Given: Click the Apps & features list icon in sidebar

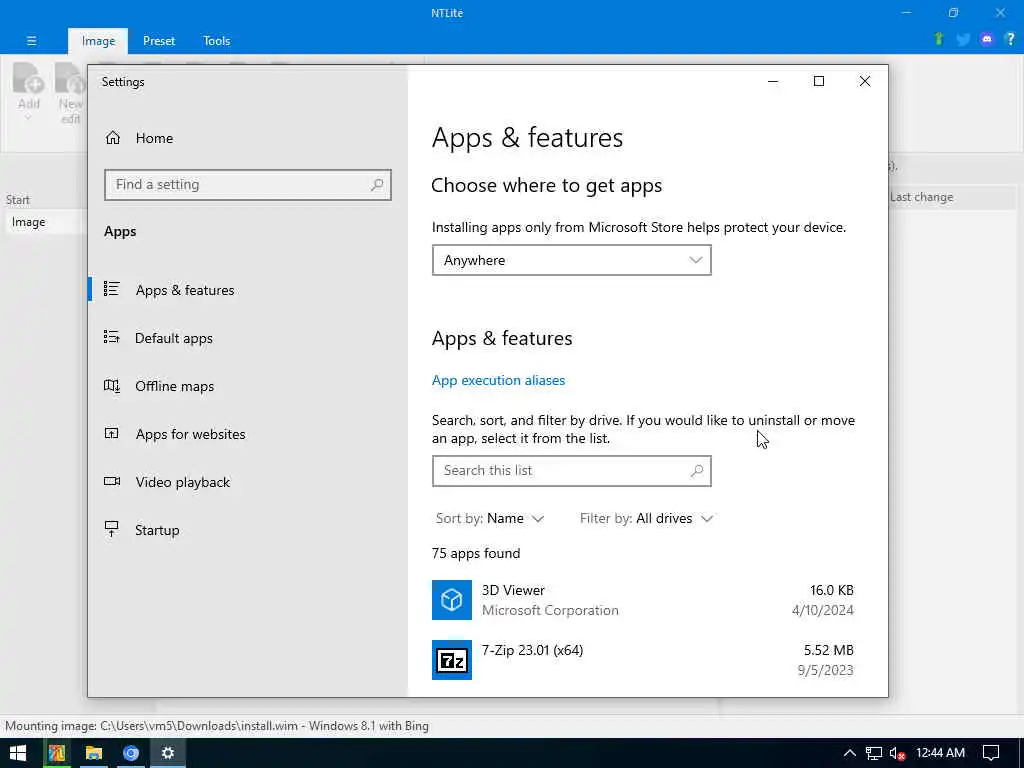Looking at the screenshot, I should [112, 289].
